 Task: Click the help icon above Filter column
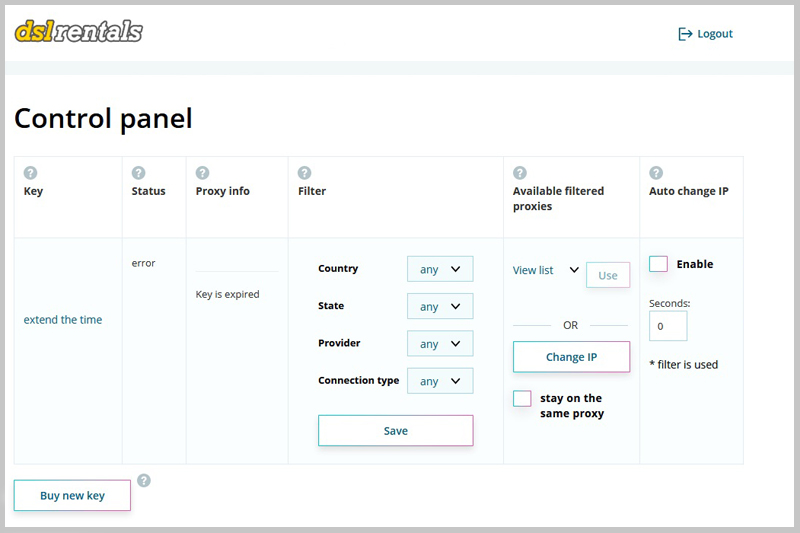(x=304, y=173)
